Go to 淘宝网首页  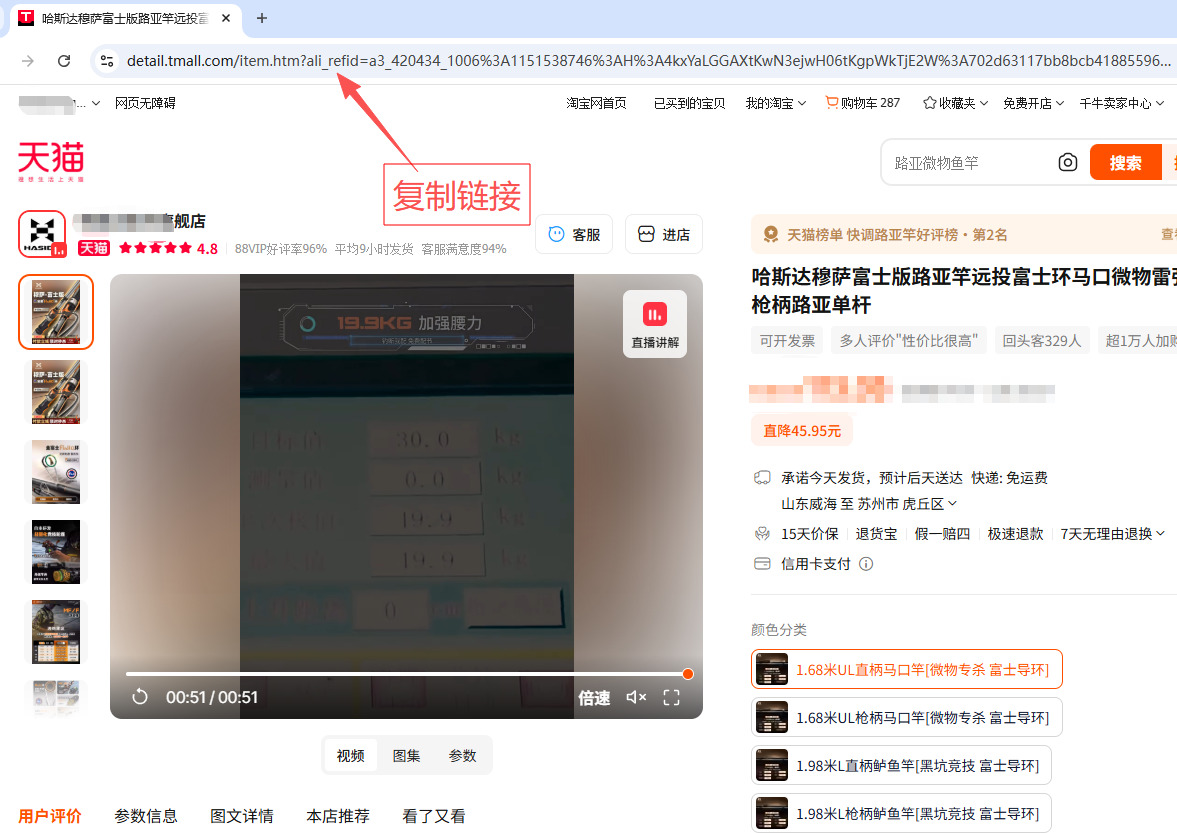pyautogui.click(x=596, y=103)
